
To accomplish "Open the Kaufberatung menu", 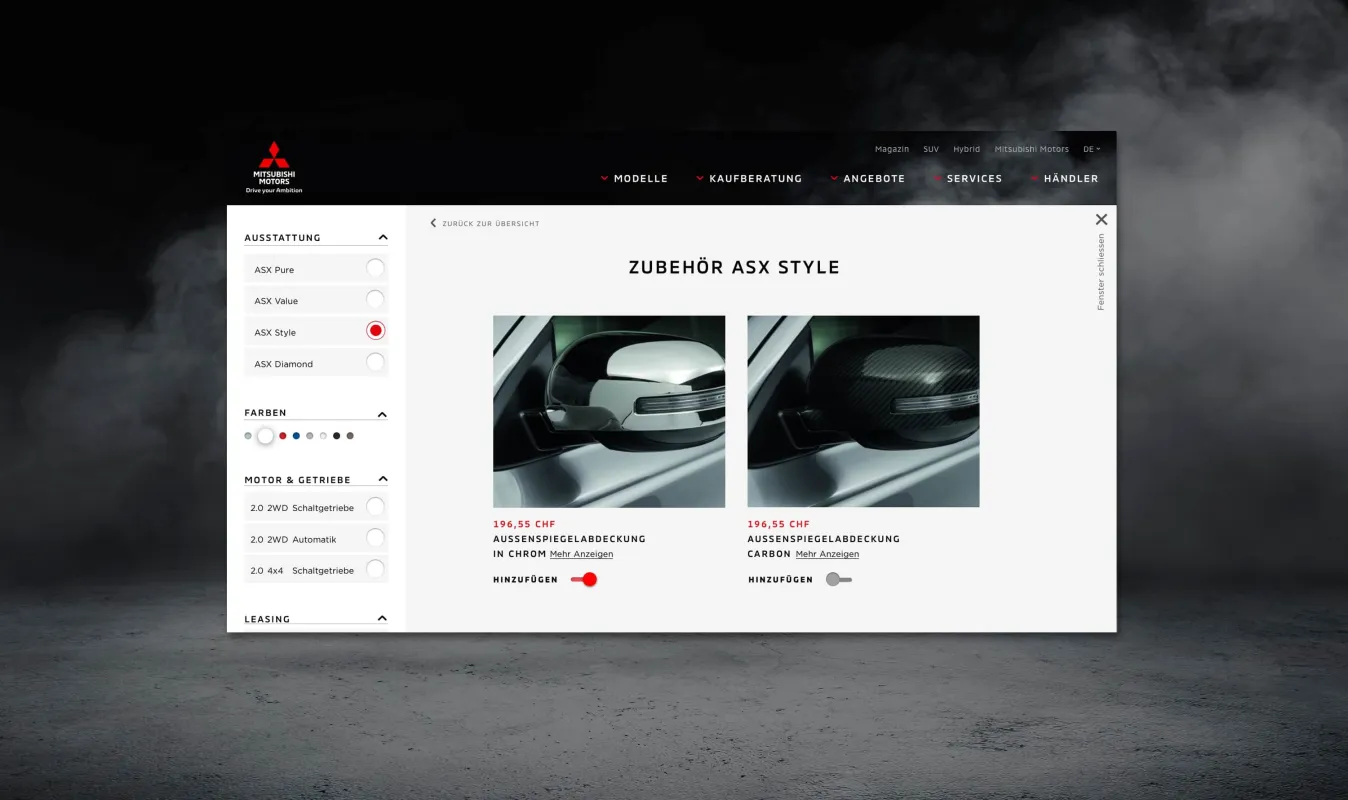I will tap(754, 179).
